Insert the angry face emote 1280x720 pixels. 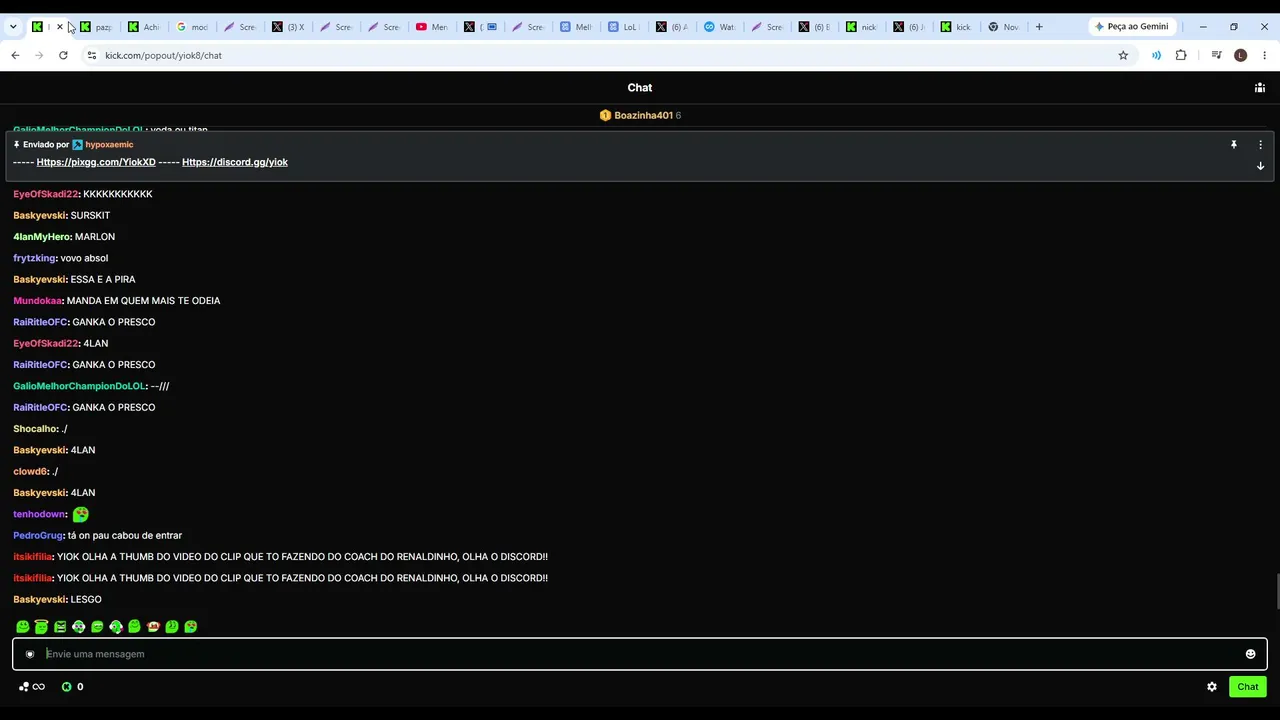pyautogui.click(x=60, y=627)
